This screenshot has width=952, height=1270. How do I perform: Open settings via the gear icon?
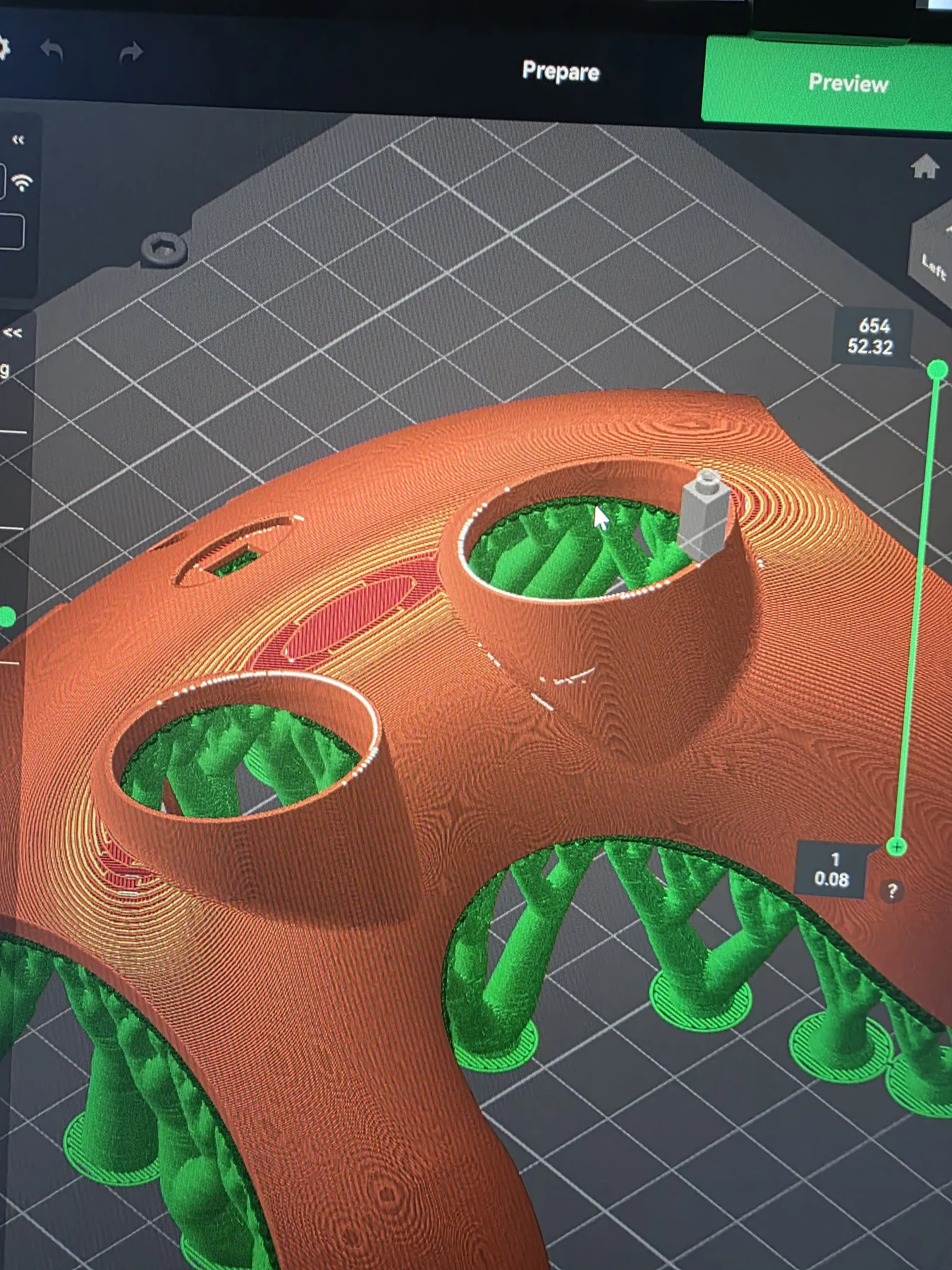click(x=4, y=48)
